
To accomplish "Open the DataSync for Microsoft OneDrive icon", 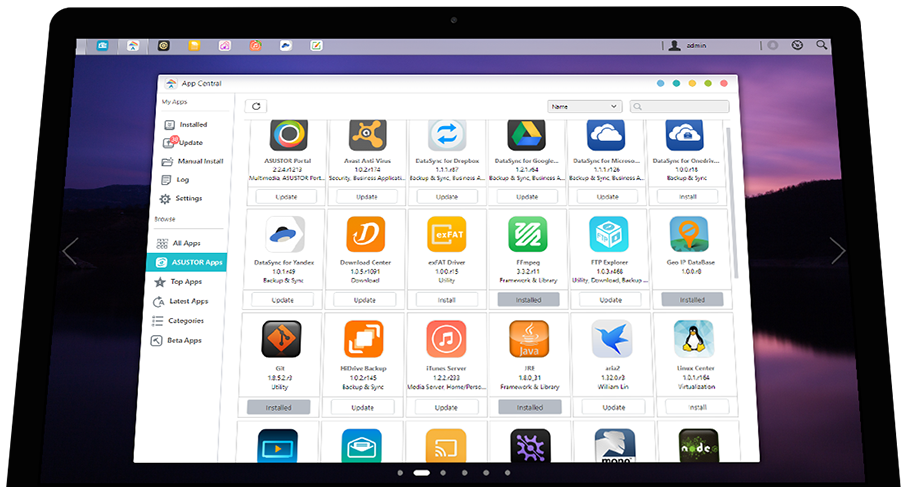I will click(x=605, y=135).
